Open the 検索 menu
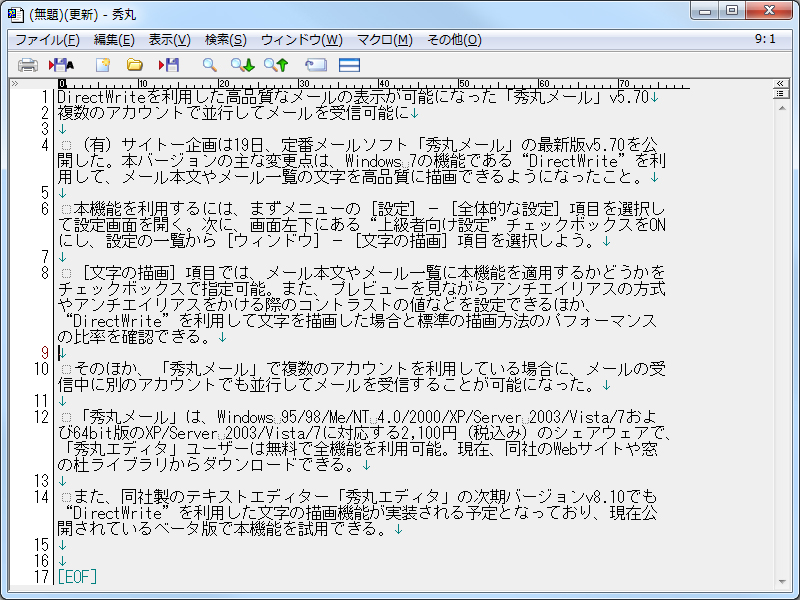 (x=226, y=40)
